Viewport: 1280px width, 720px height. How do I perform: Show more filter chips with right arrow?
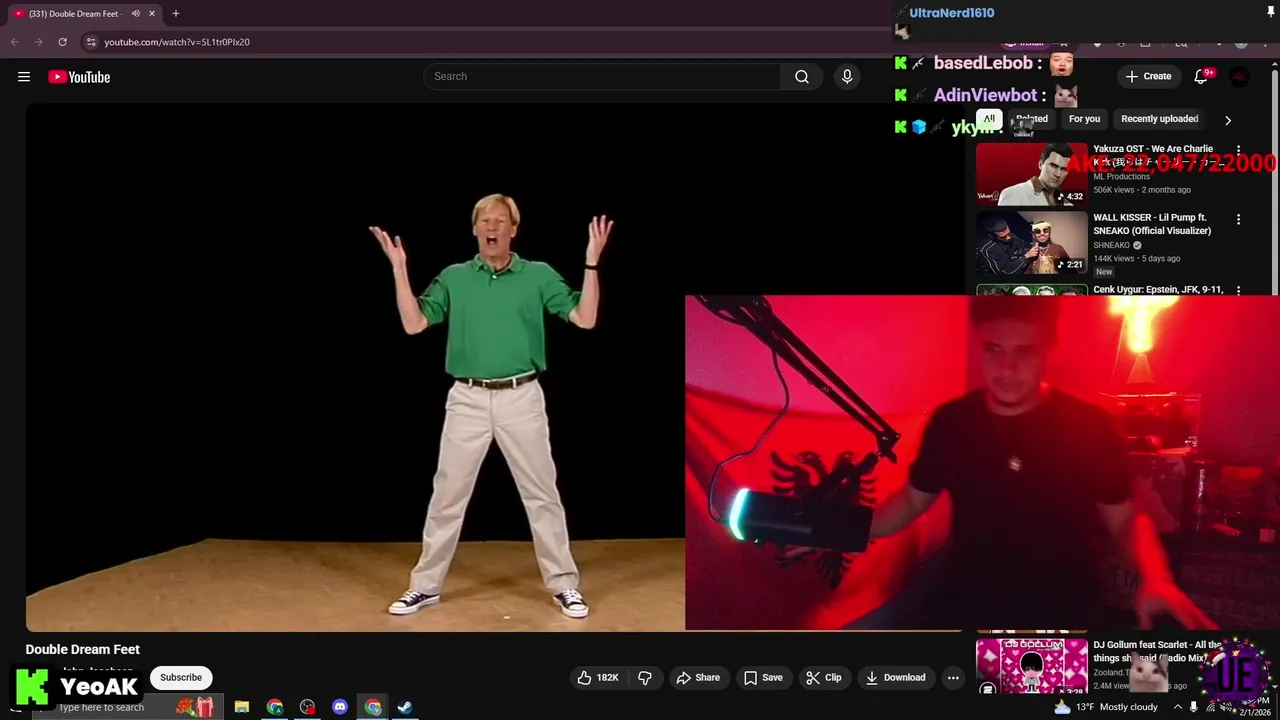1228,120
